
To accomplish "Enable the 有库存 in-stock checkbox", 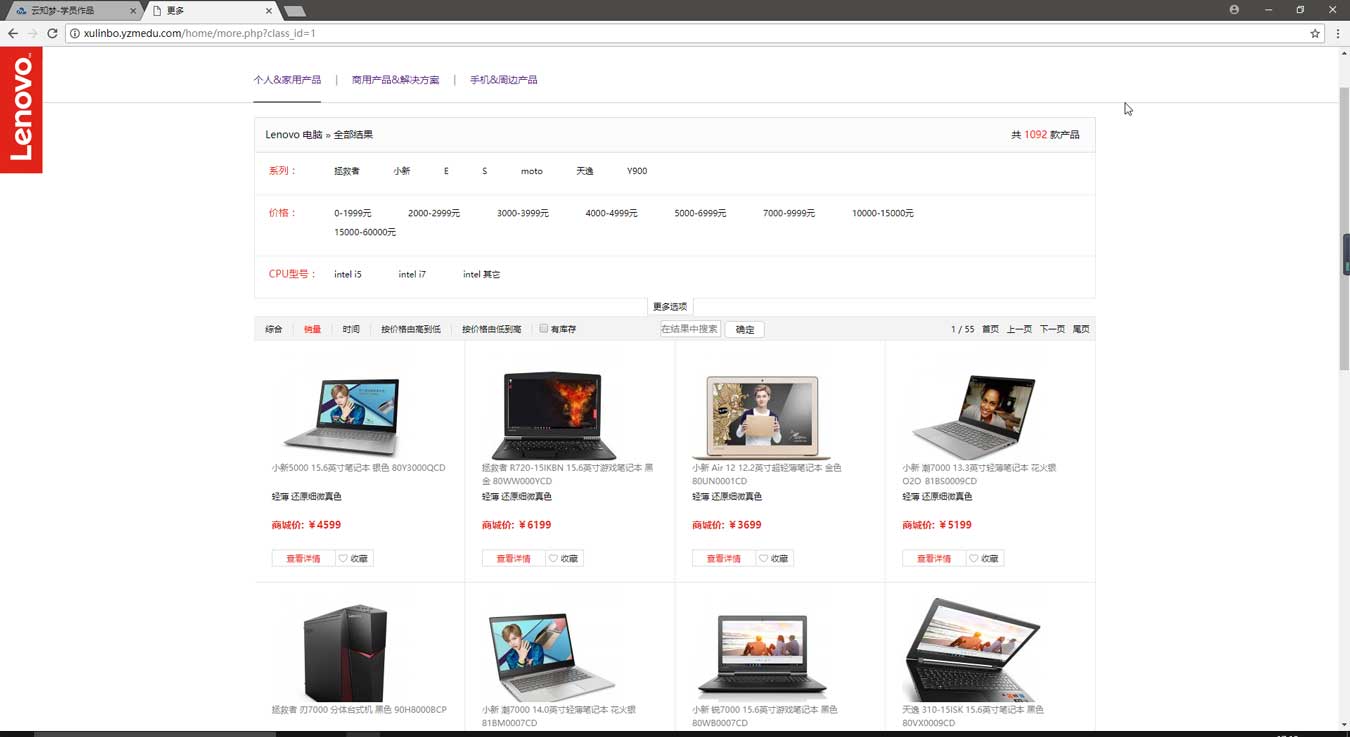I will 544,328.
